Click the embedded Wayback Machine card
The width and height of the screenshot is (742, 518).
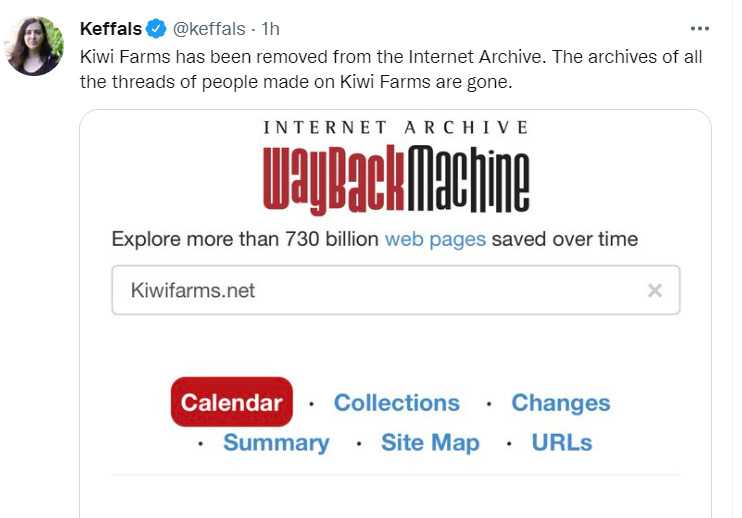click(x=396, y=314)
